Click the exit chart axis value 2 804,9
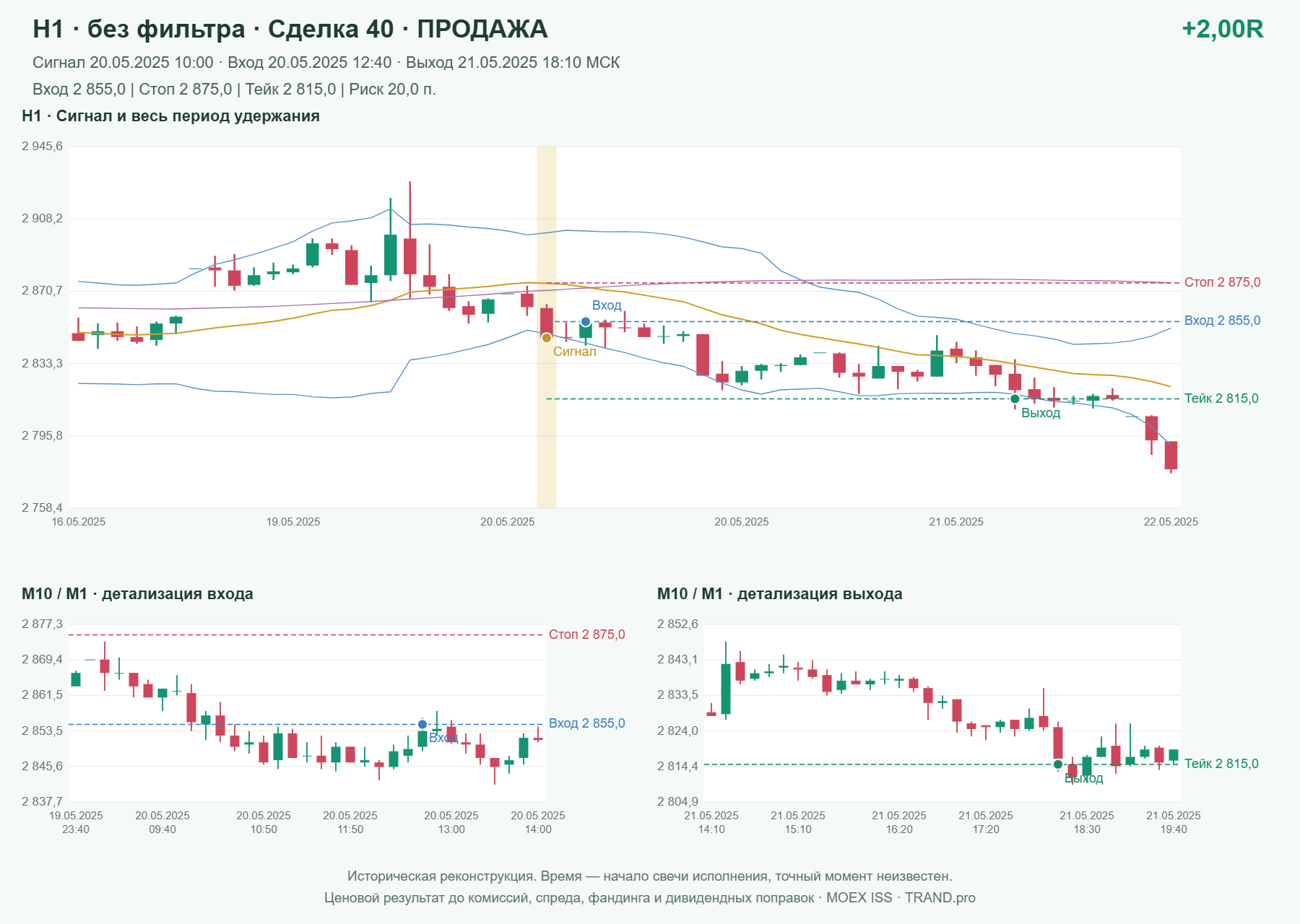This screenshot has width=1300, height=924. coord(677,801)
